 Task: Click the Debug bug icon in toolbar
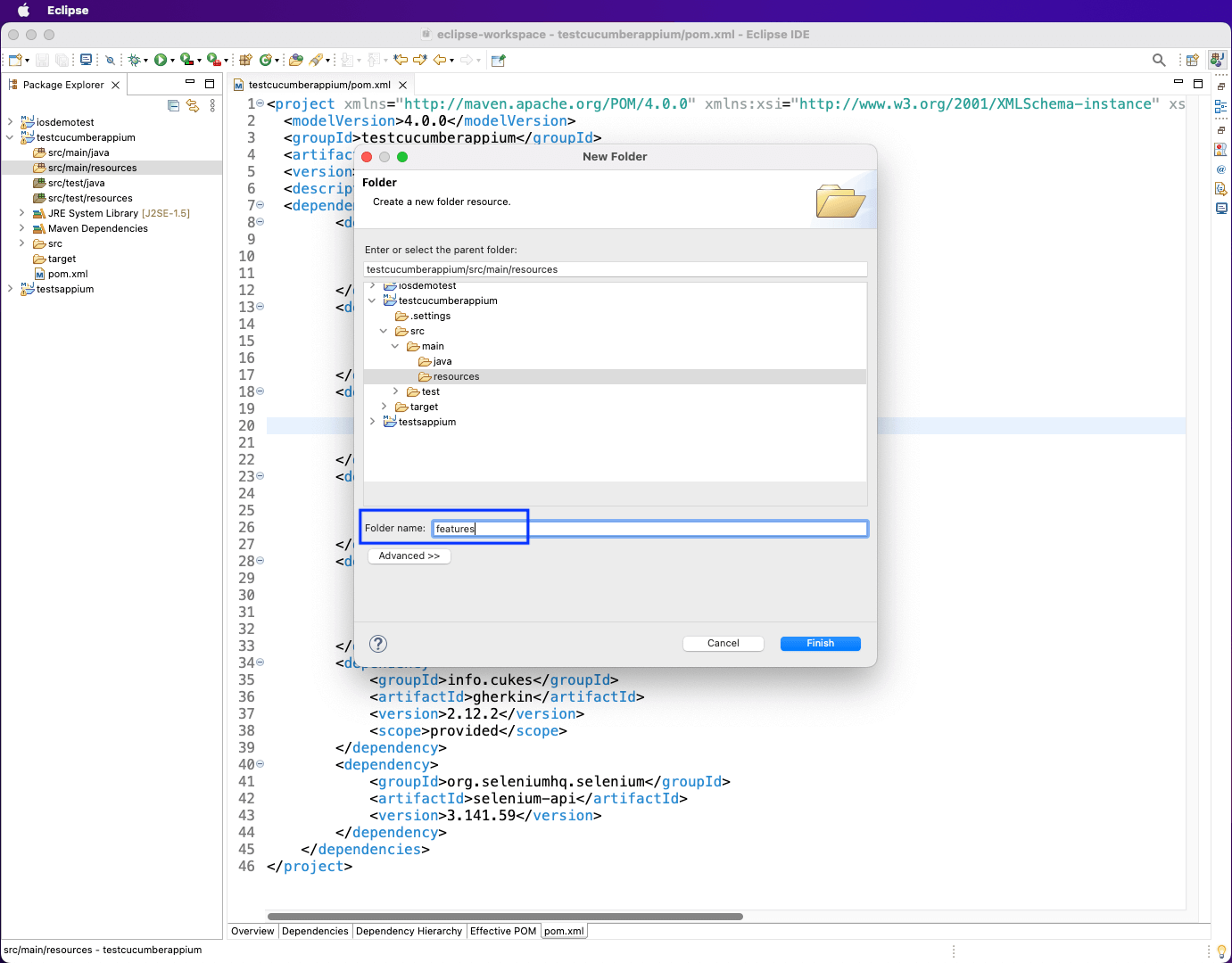134,60
